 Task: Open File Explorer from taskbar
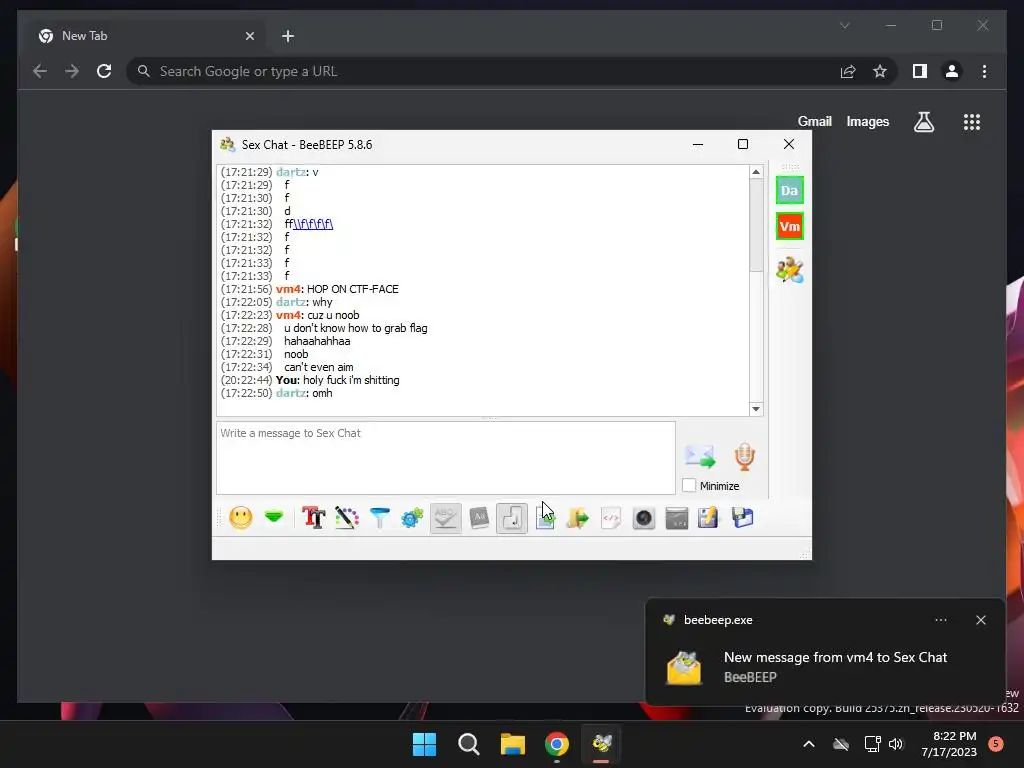click(x=513, y=744)
